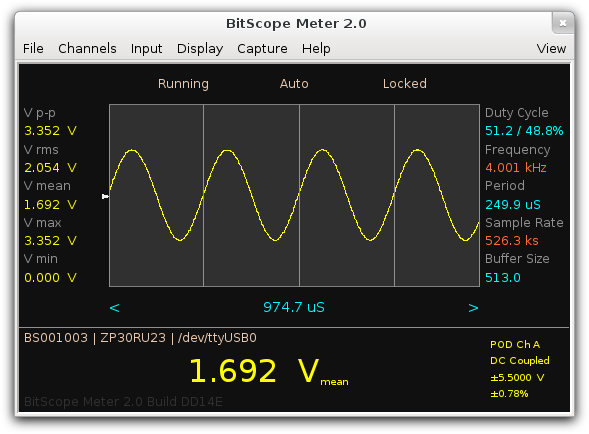Click the large 1.692 V mean readout
This screenshot has width=589, height=434.
click(x=269, y=371)
